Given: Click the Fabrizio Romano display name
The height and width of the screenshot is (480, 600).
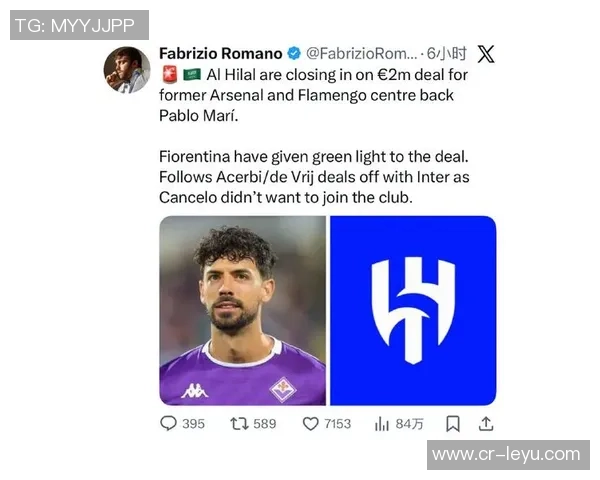Looking at the screenshot, I should [x=221, y=54].
